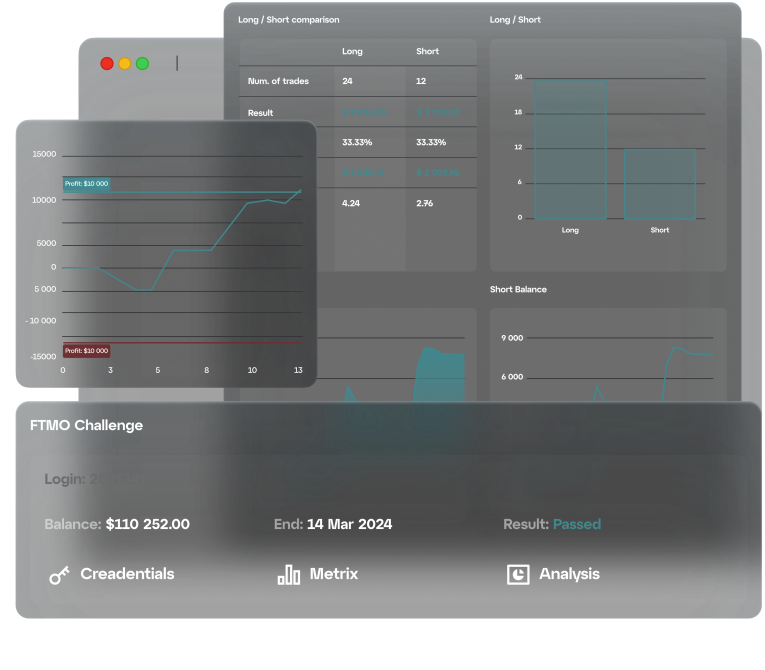Viewport: 765px width, 670px height.
Task: Select the Short column header in table
Action: [x=427, y=51]
